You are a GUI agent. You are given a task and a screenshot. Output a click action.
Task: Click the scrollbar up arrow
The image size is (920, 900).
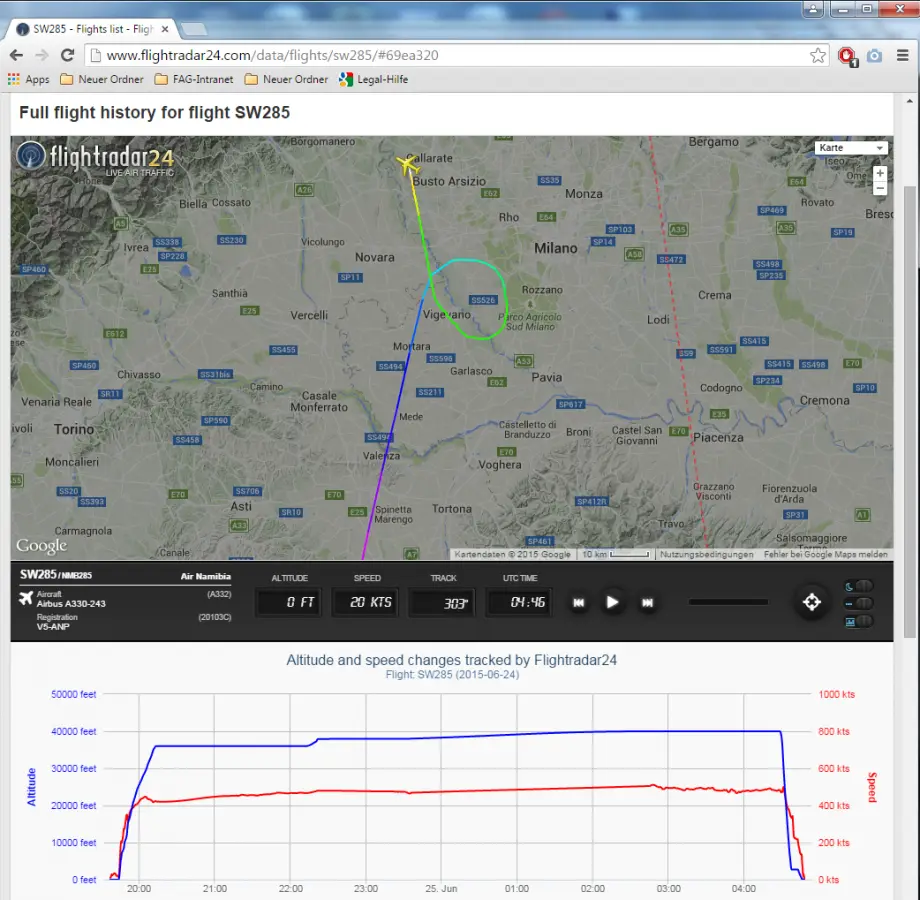pyautogui.click(x=909, y=101)
